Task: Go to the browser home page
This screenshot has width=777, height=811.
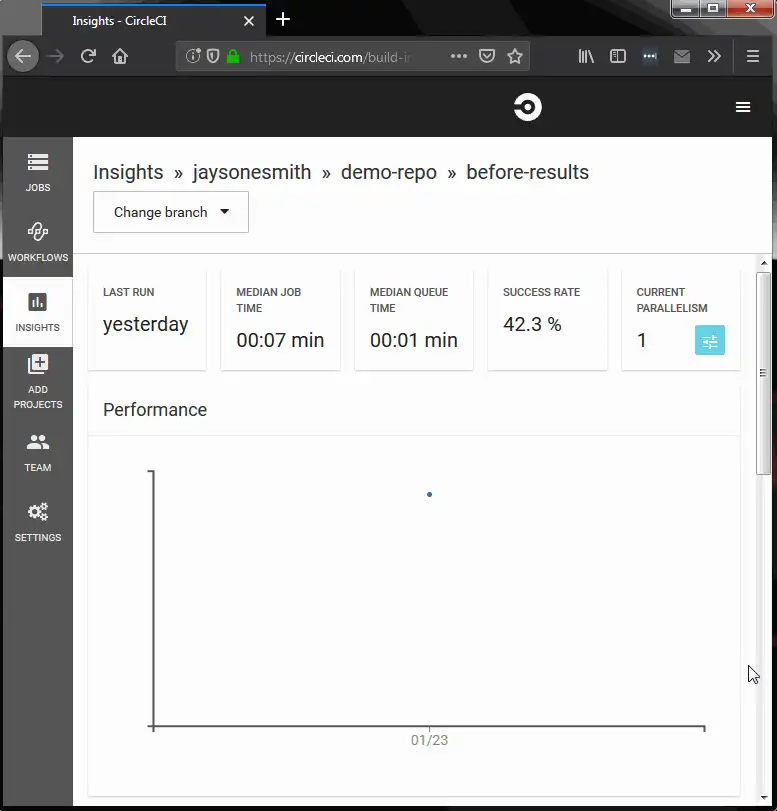Action: [x=120, y=56]
